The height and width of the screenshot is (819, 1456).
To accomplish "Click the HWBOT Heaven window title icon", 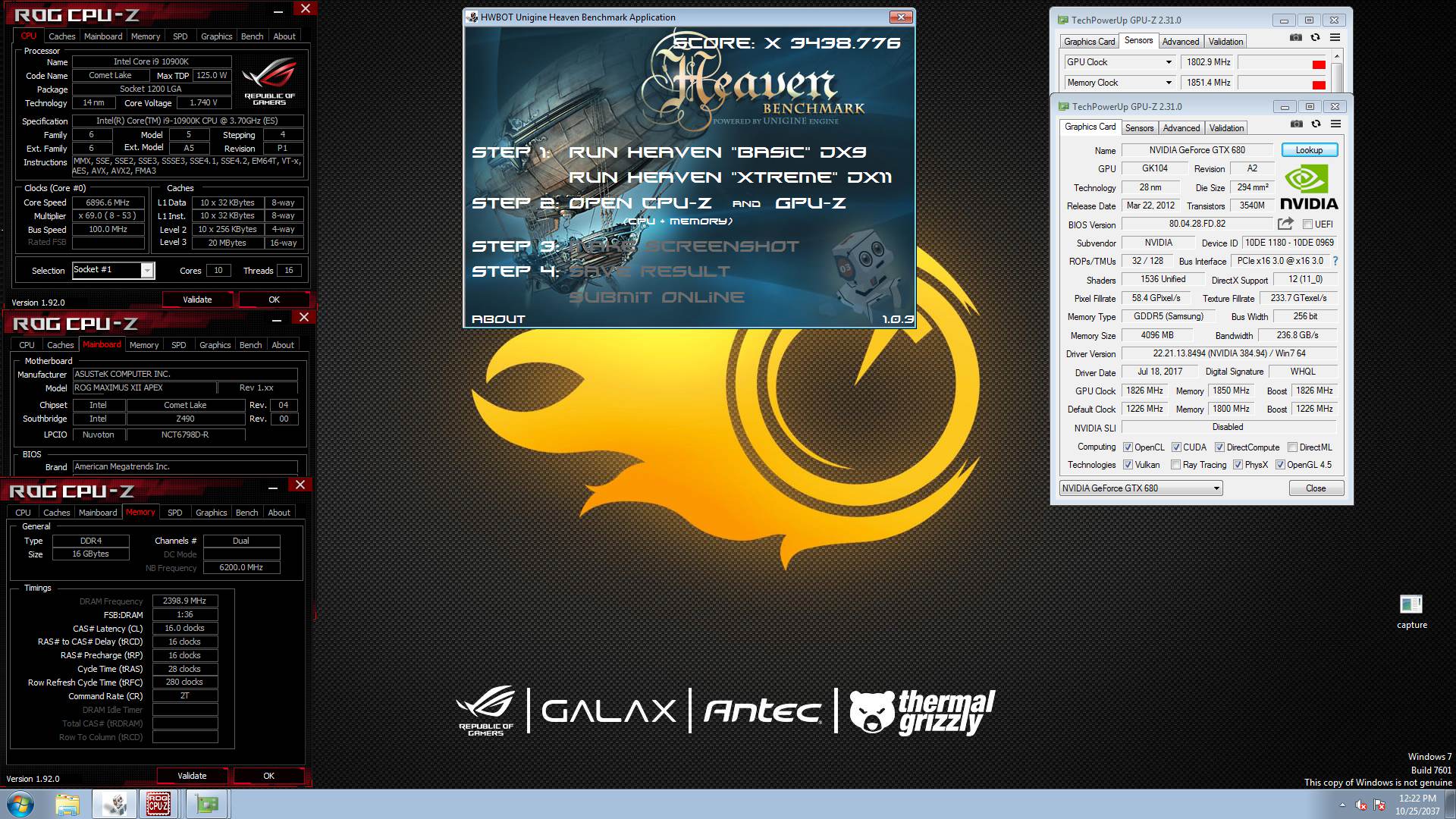I will (472, 17).
